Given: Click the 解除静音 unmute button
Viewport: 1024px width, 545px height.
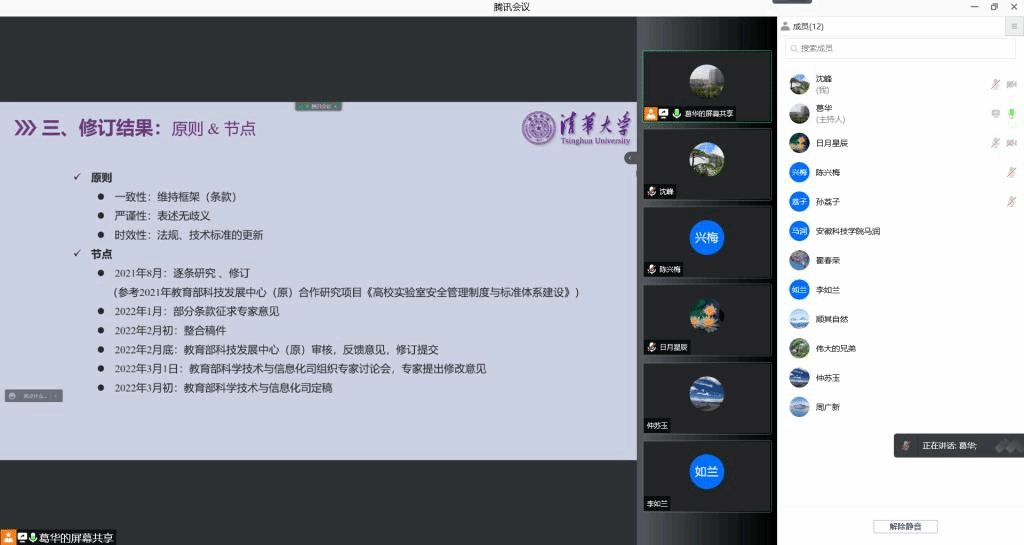Looking at the screenshot, I should coord(905,526).
